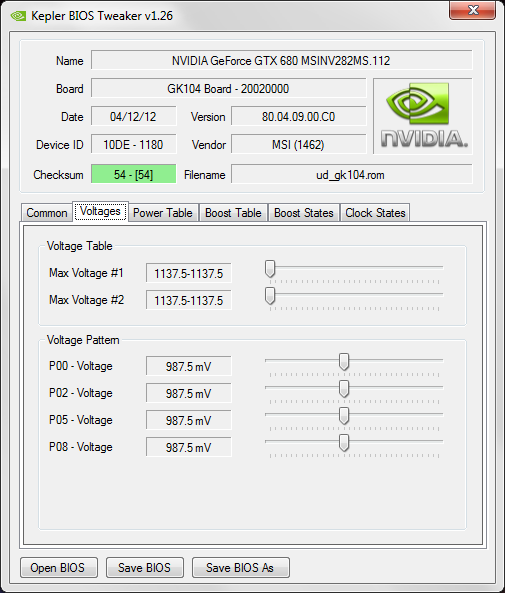
Task: Click the Save BIOS button
Action: 145,568
